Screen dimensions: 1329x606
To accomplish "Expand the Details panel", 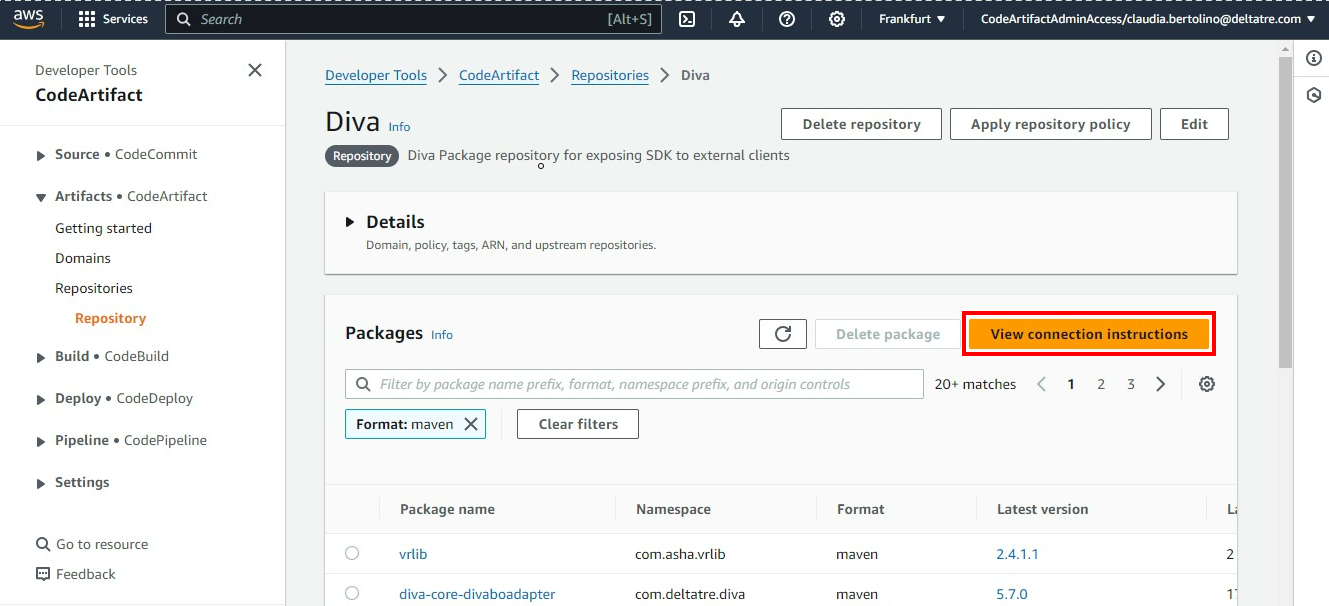I will coord(350,222).
